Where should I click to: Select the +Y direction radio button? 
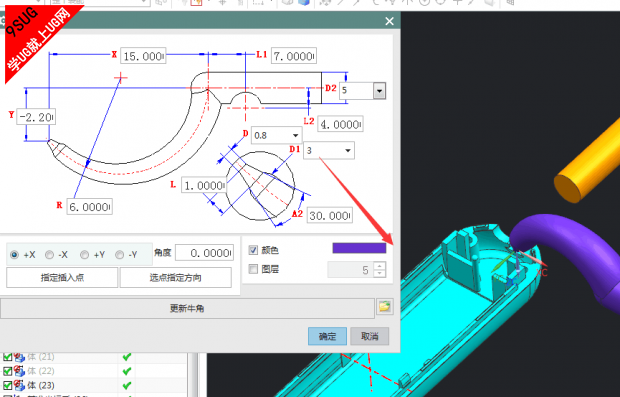[x=84, y=255]
